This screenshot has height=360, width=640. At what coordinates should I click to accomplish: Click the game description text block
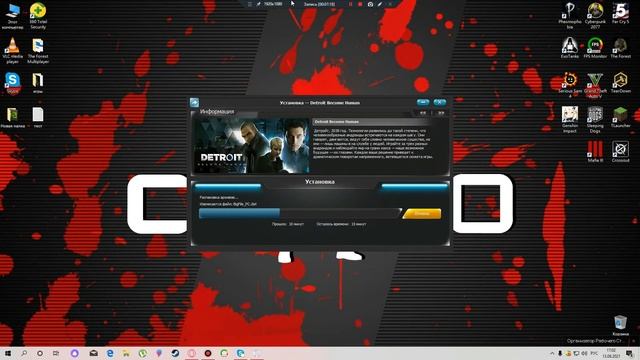[x=373, y=143]
